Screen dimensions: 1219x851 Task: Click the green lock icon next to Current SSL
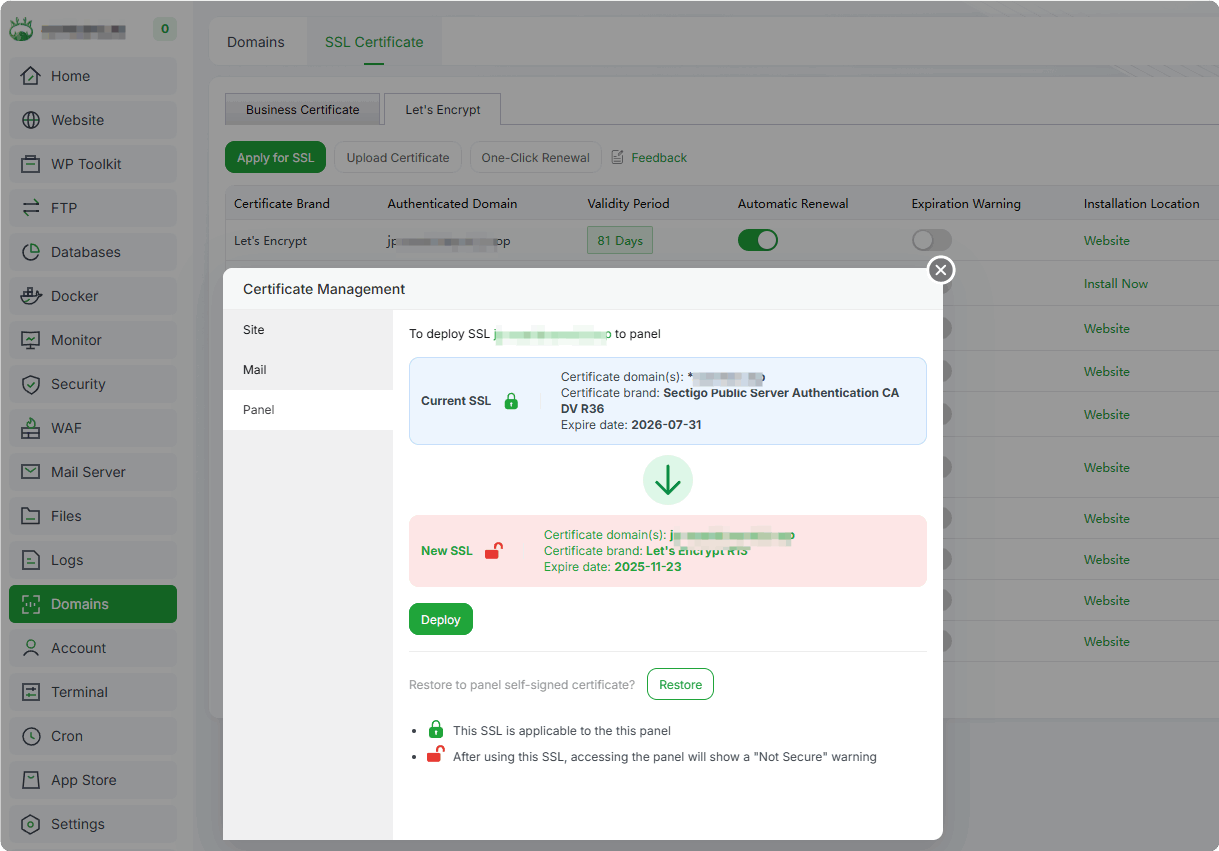tap(511, 401)
